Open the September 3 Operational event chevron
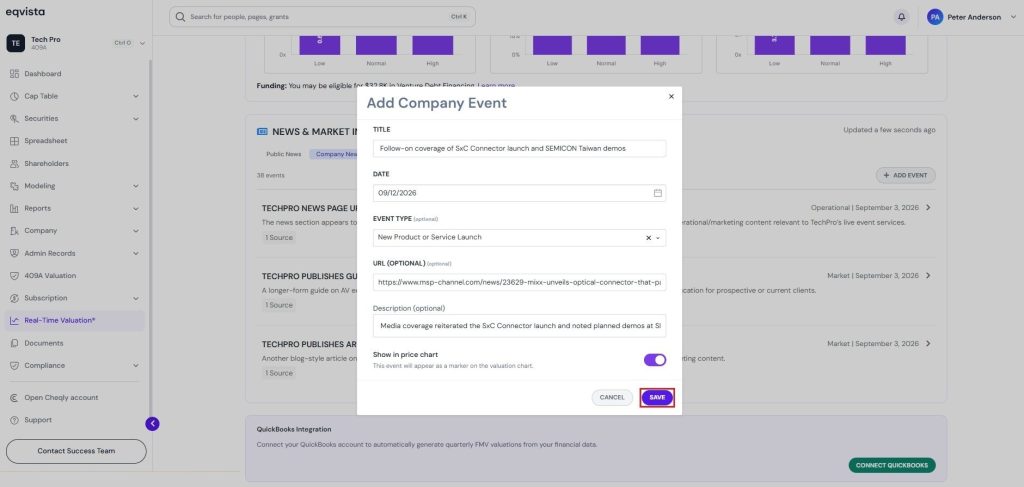Image resolution: width=1024 pixels, height=487 pixels. (928, 208)
